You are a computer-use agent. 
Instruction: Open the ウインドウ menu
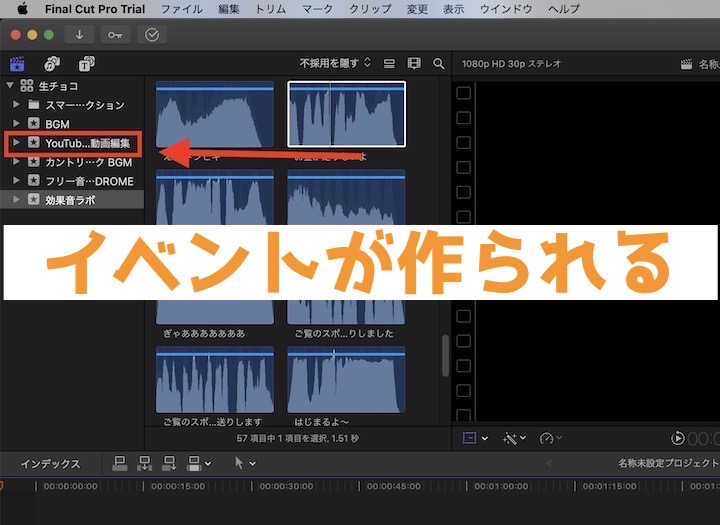tap(506, 9)
